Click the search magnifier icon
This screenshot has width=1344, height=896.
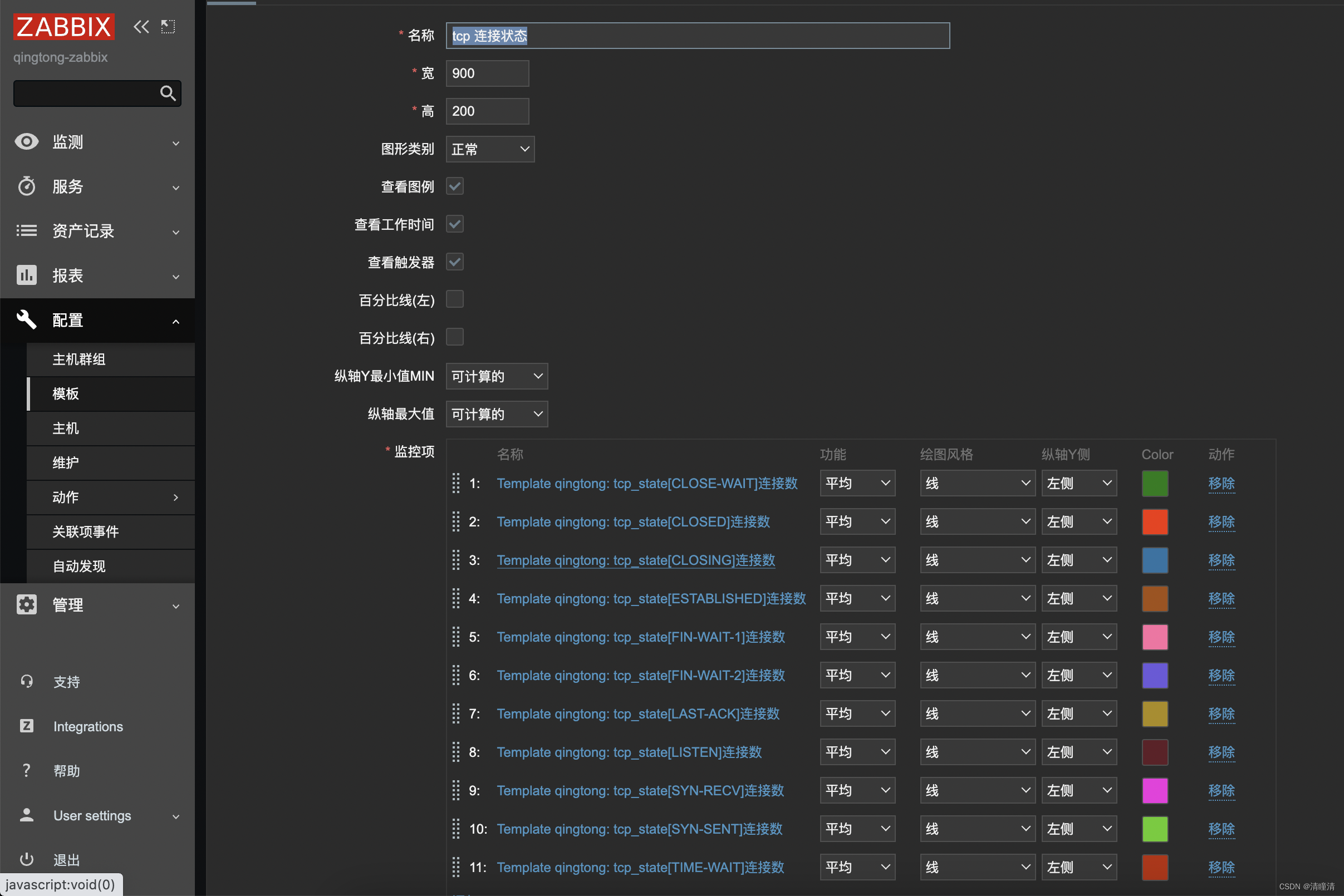(168, 93)
